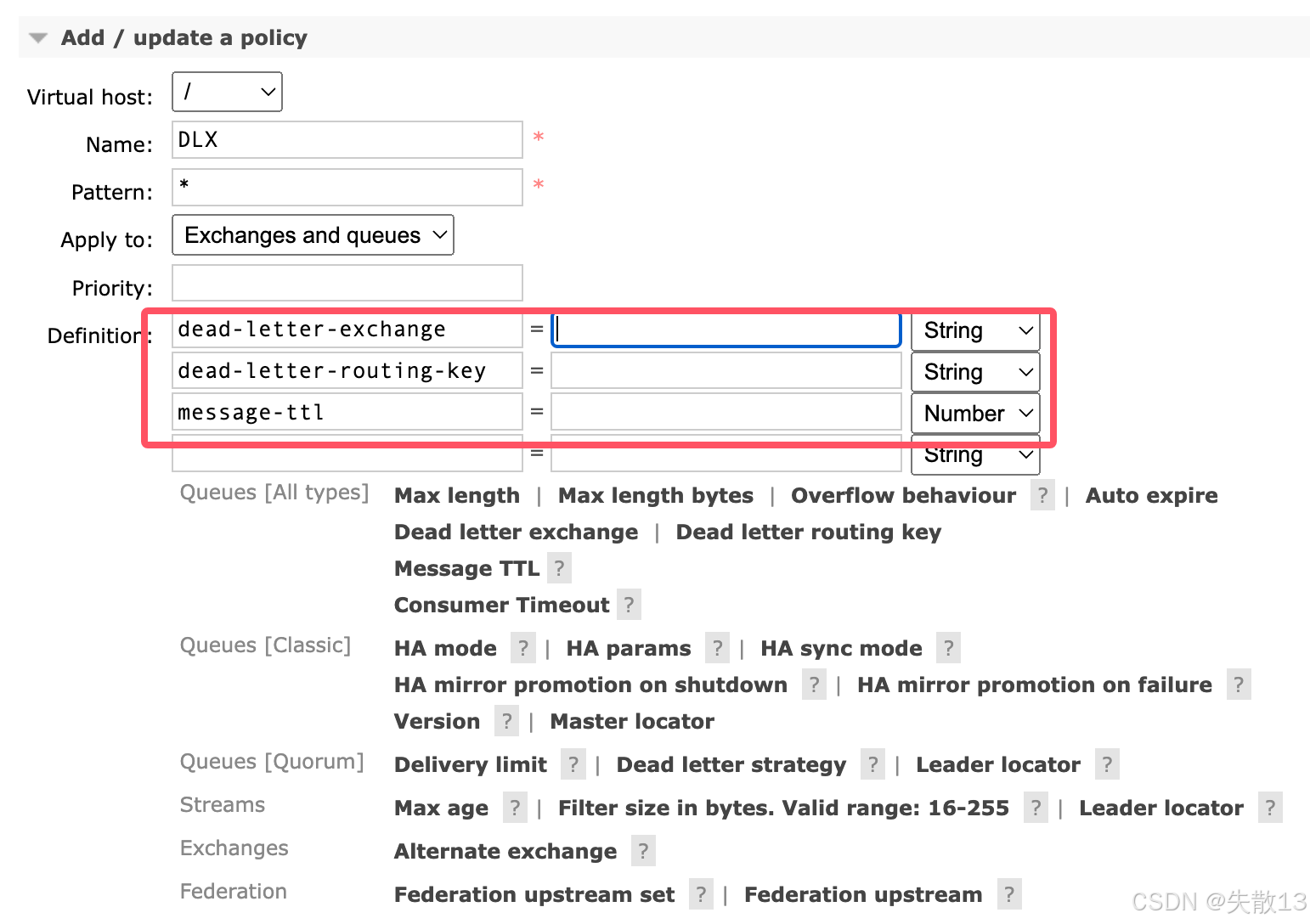Show help for HA params
Image resolution: width=1310 pixels, height=924 pixels.
tap(718, 648)
